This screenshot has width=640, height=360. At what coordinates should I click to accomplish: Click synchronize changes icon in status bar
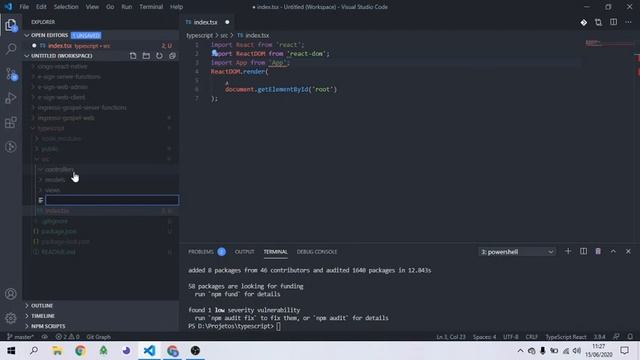[44, 337]
